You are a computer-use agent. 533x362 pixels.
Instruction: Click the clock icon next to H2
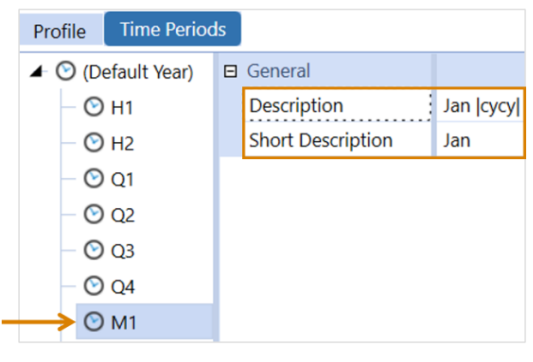click(93, 142)
